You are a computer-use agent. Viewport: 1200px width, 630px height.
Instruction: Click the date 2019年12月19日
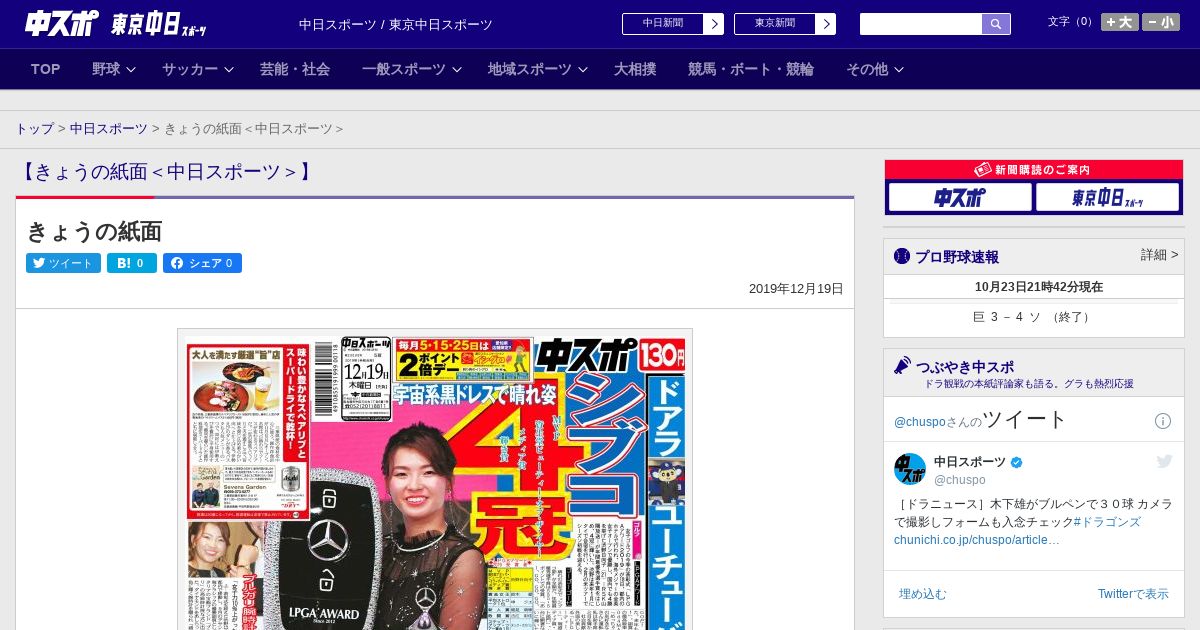[796, 289]
